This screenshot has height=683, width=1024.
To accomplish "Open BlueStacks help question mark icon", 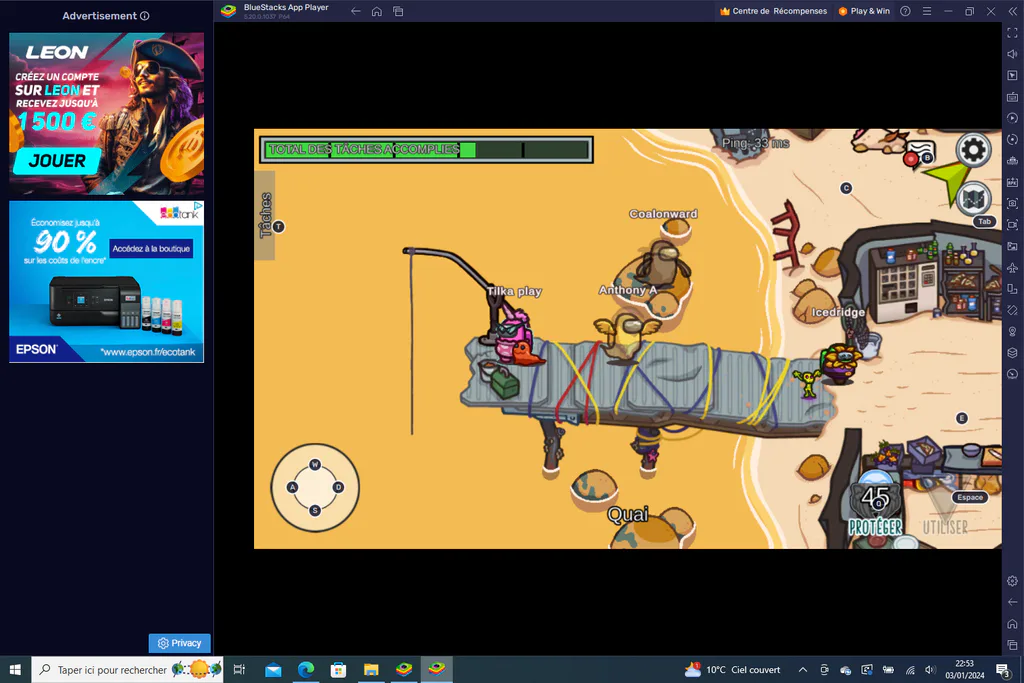I will tap(905, 11).
